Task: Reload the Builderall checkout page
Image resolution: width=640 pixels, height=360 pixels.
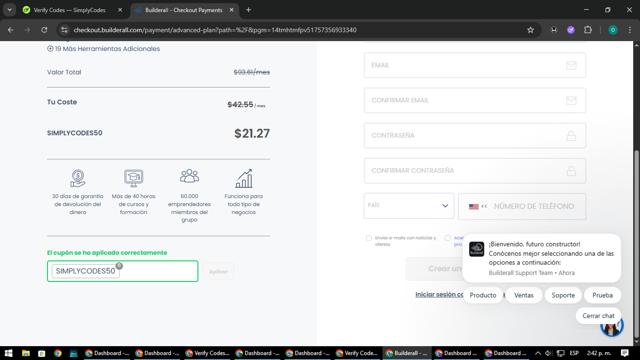Action: coord(44,30)
